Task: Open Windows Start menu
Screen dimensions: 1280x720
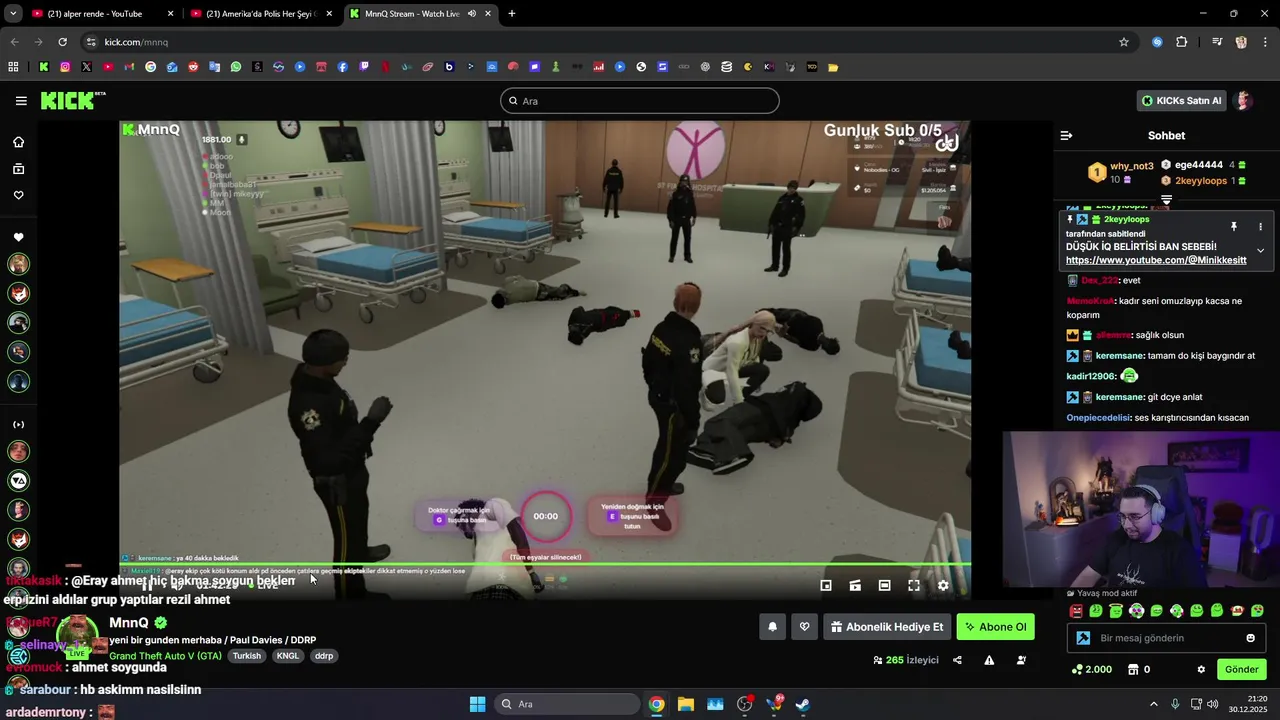Action: point(477,704)
